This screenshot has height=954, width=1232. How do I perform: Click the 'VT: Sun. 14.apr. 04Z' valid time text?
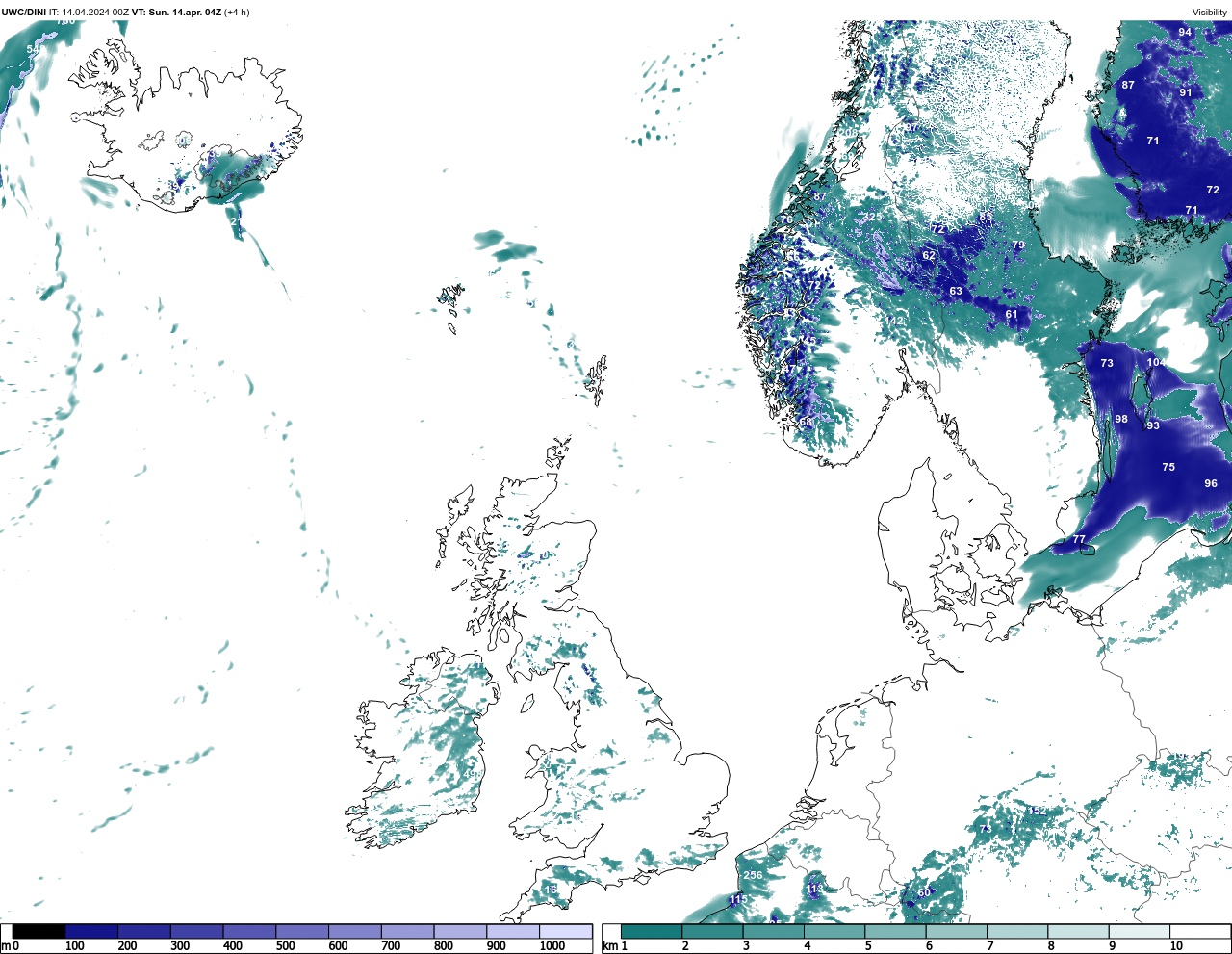click(176, 13)
